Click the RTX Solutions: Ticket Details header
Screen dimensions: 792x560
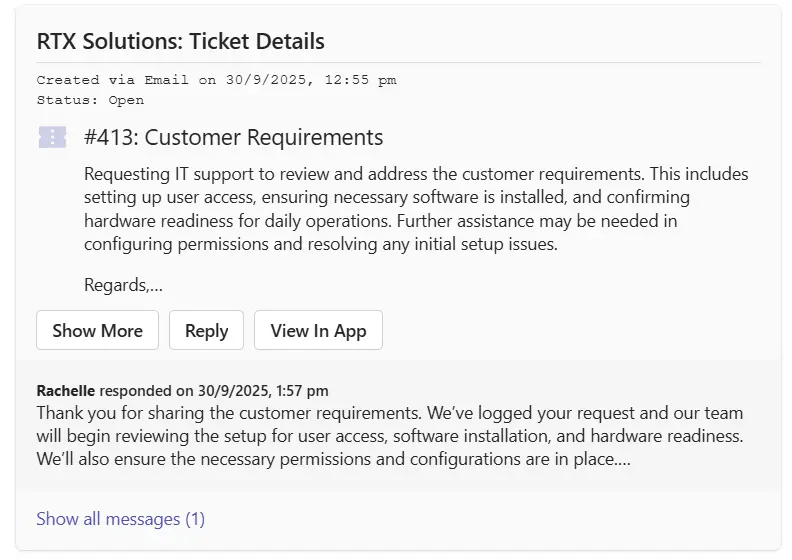point(181,41)
